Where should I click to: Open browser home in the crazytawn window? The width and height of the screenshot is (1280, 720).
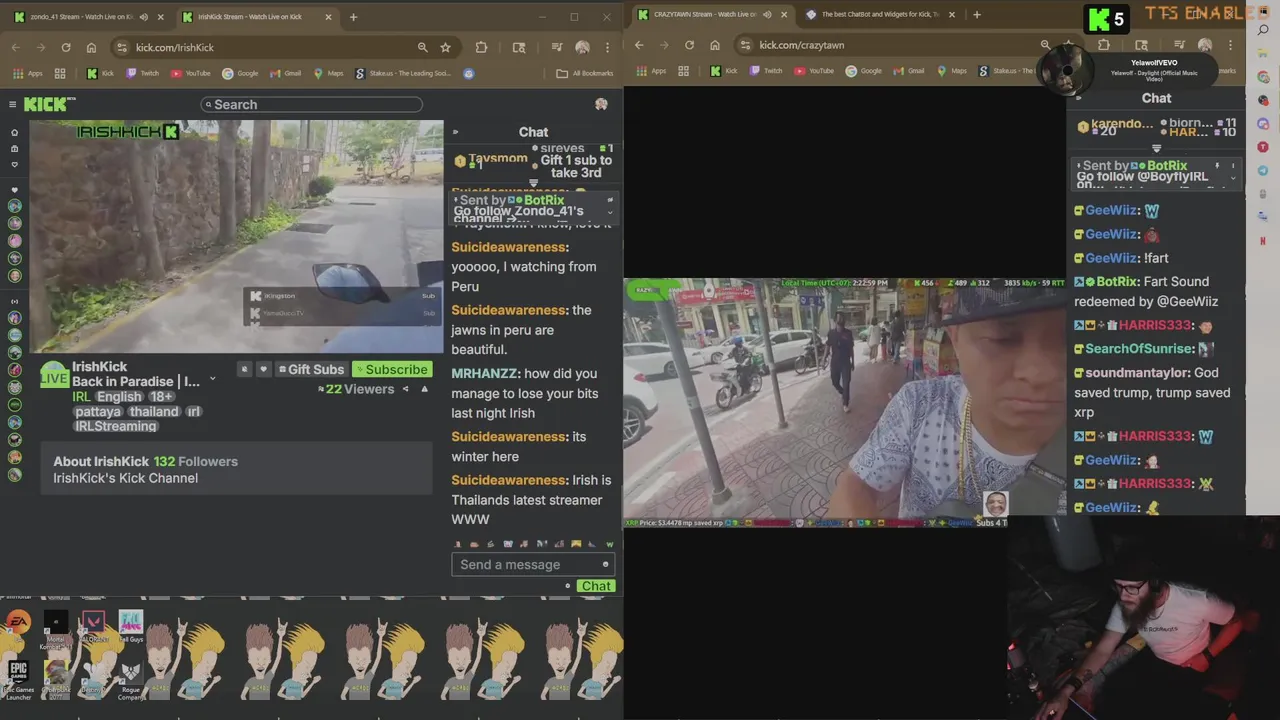point(714,45)
